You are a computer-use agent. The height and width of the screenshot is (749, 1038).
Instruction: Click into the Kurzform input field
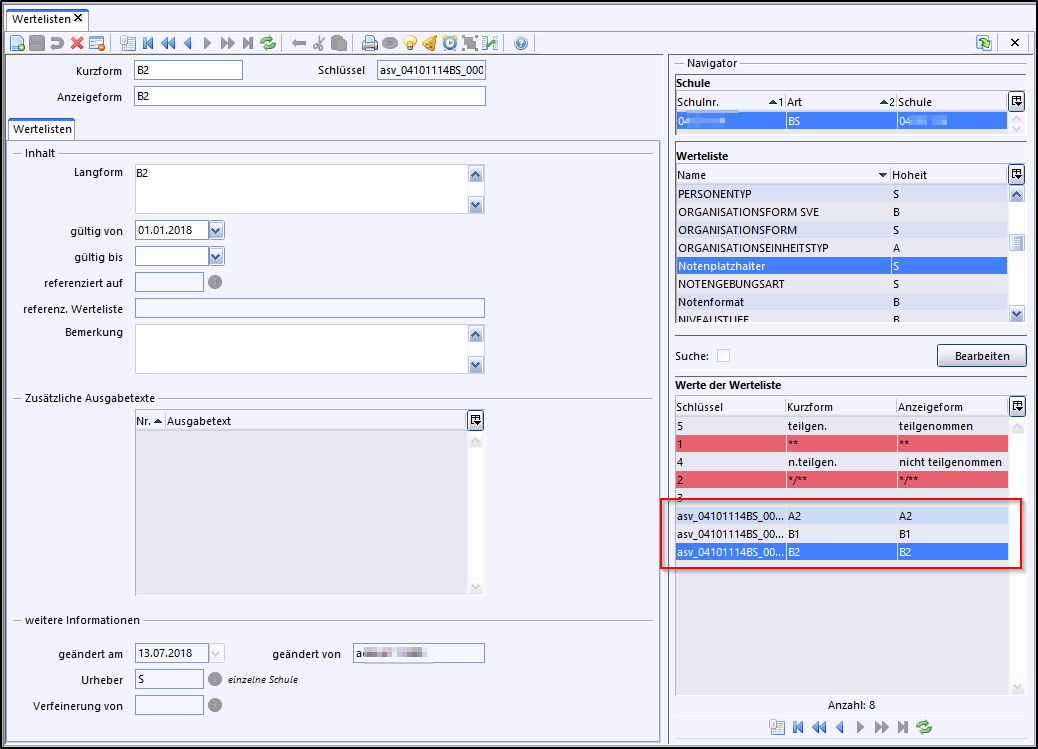pyautogui.click(x=188, y=70)
